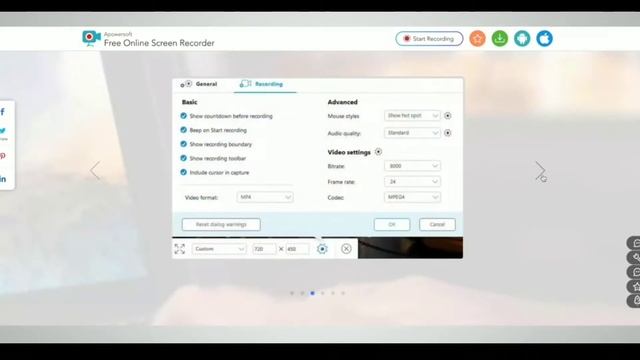Viewport: 640px width, 360px height.
Task: Click Reset dialog warnings button
Action: click(221, 224)
